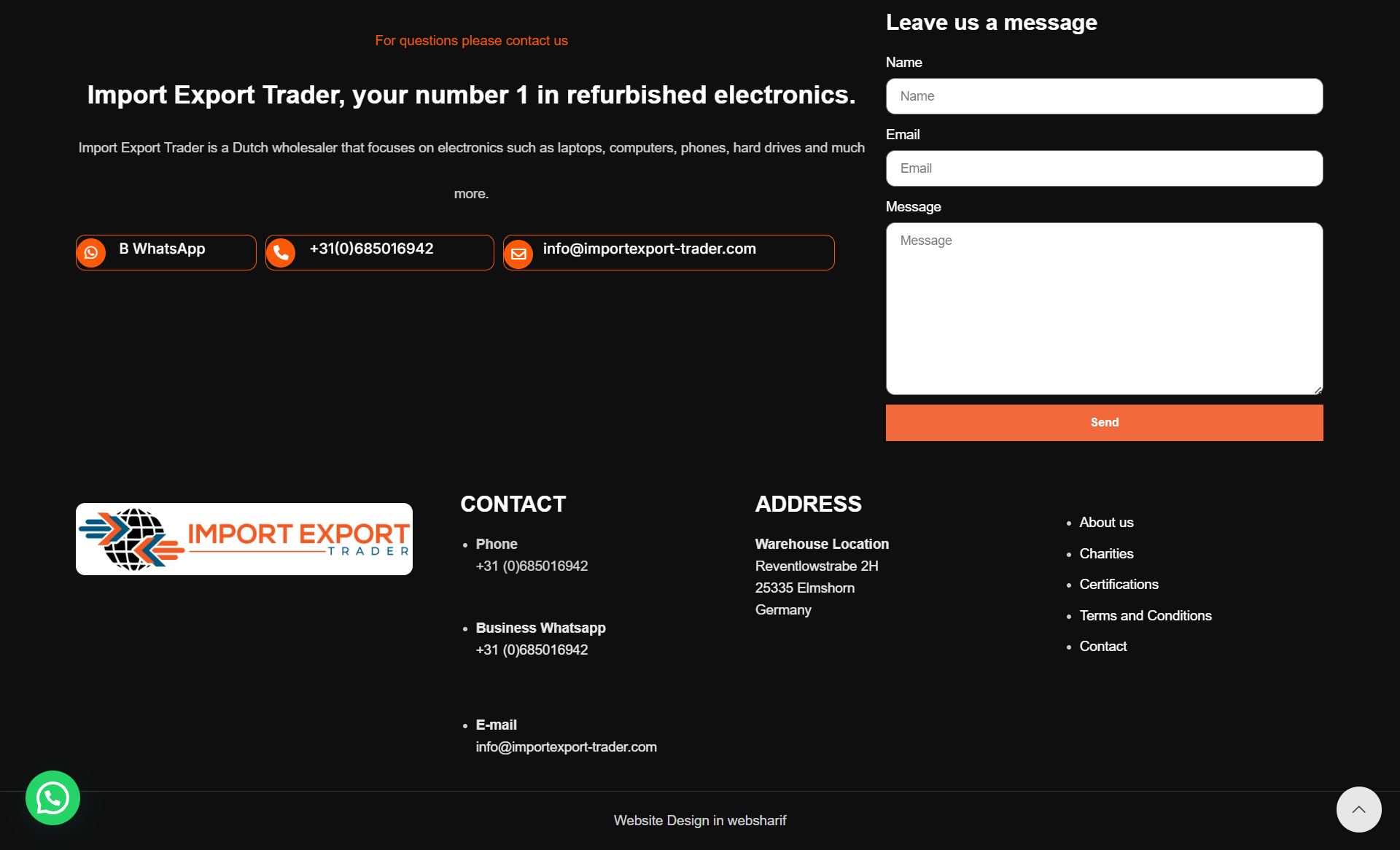Image resolution: width=1400 pixels, height=850 pixels.
Task: Open the Charities footer link
Action: pyautogui.click(x=1106, y=554)
